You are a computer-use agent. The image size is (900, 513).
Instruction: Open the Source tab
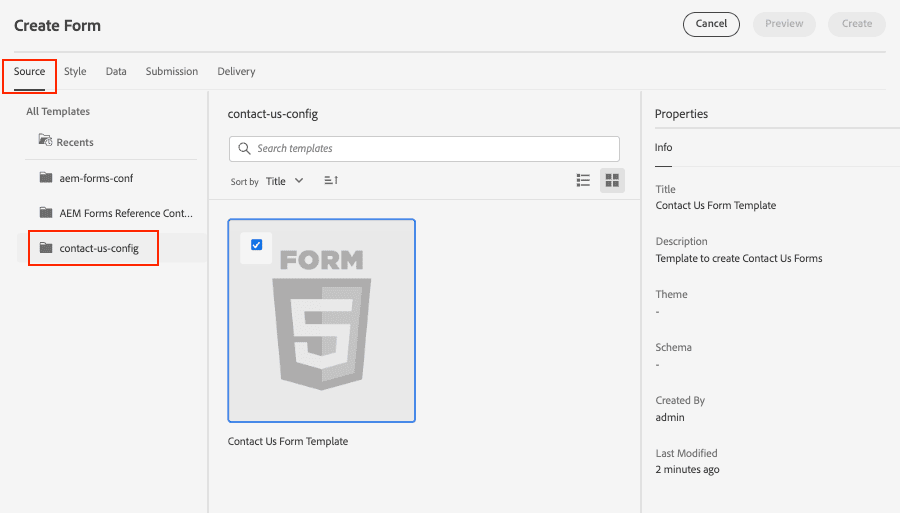(29, 71)
